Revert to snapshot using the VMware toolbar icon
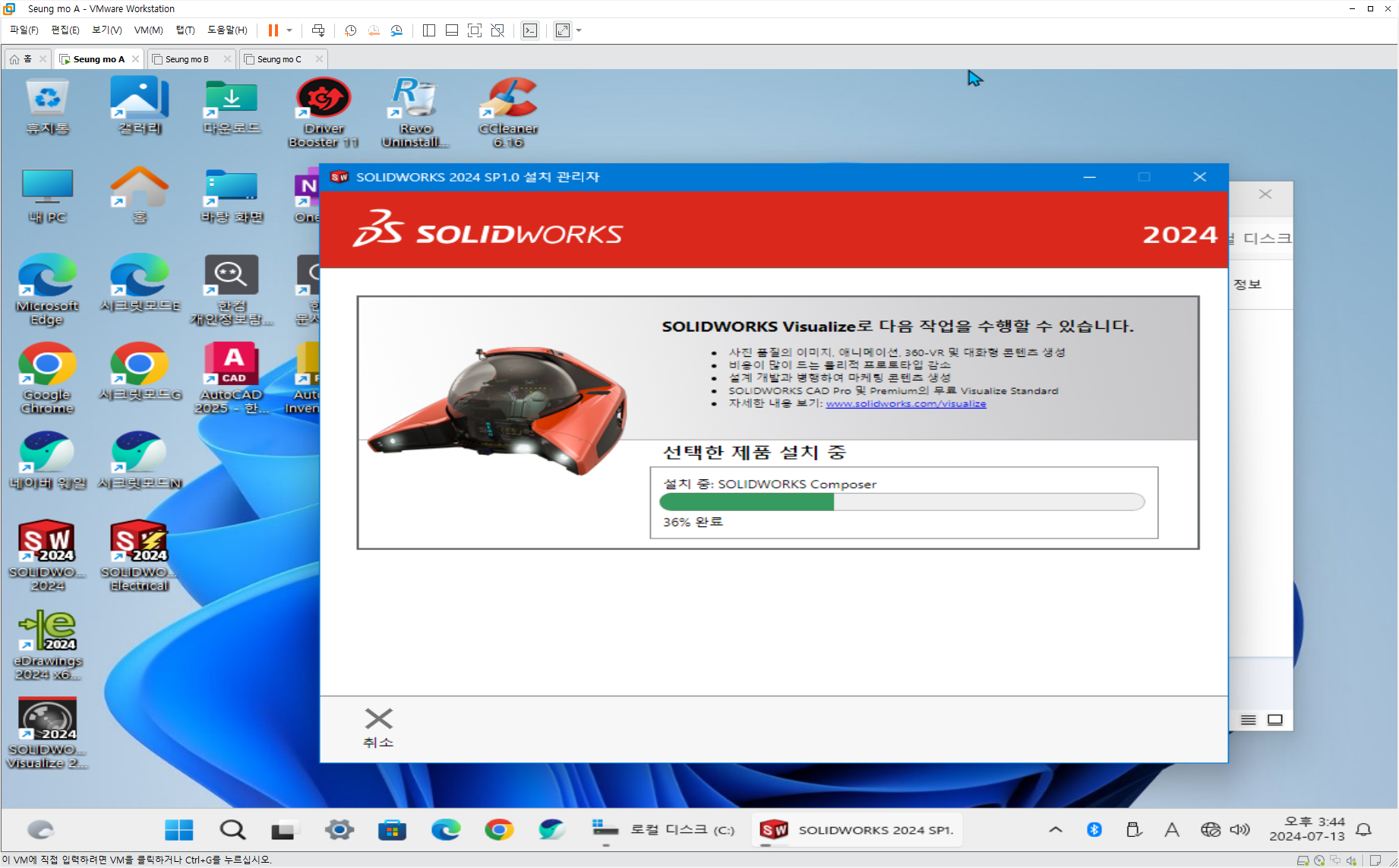 374,30
